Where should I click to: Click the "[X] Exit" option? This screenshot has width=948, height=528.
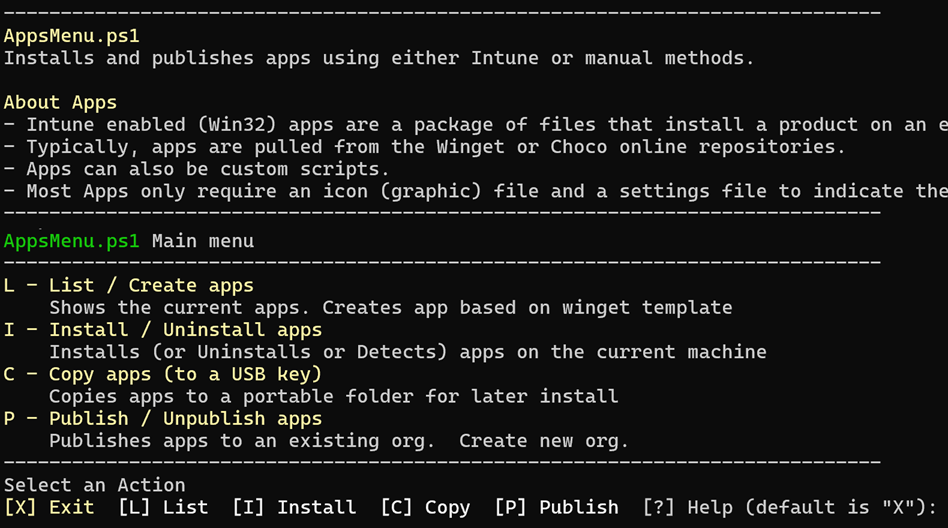(x=49, y=507)
